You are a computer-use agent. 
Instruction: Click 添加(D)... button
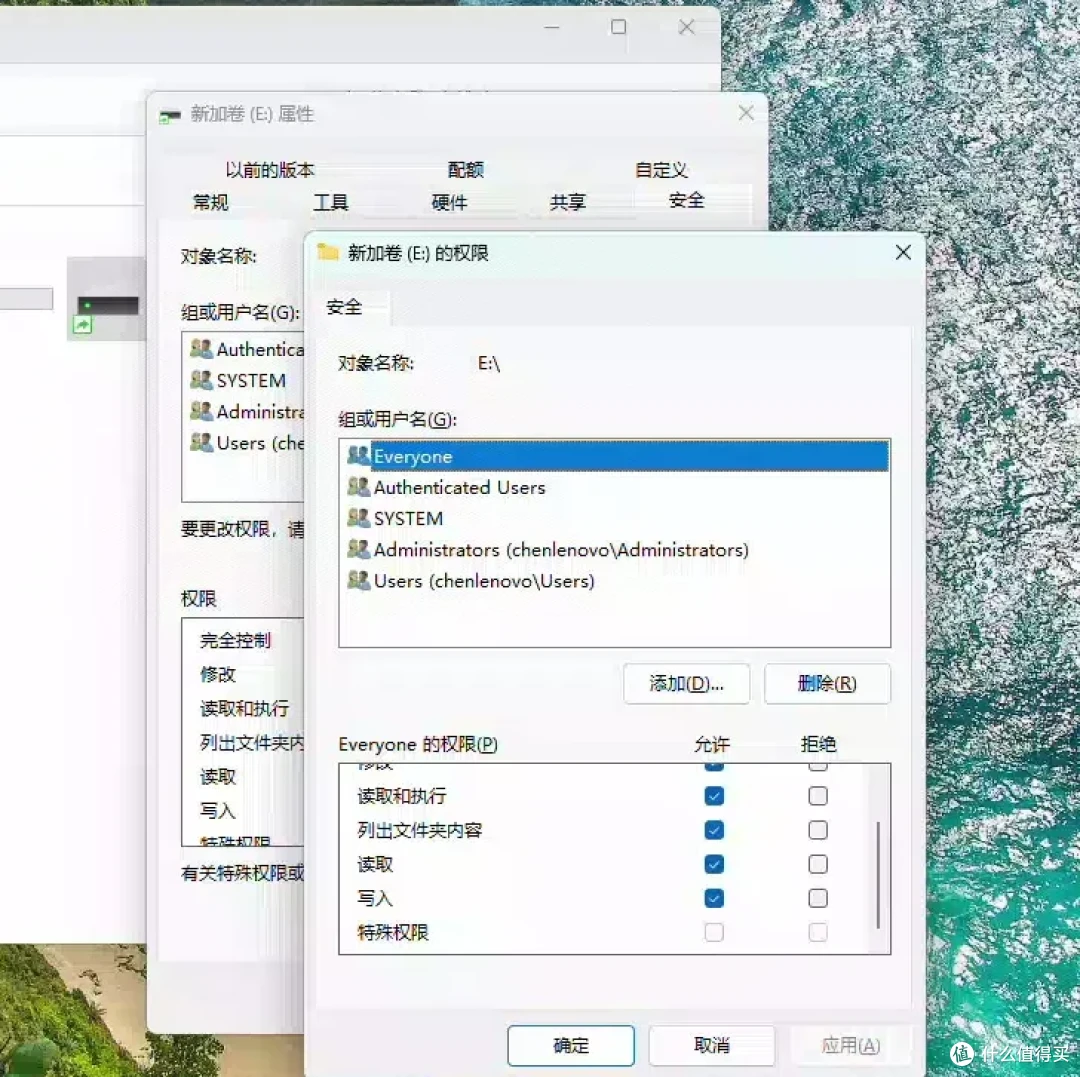[686, 684]
